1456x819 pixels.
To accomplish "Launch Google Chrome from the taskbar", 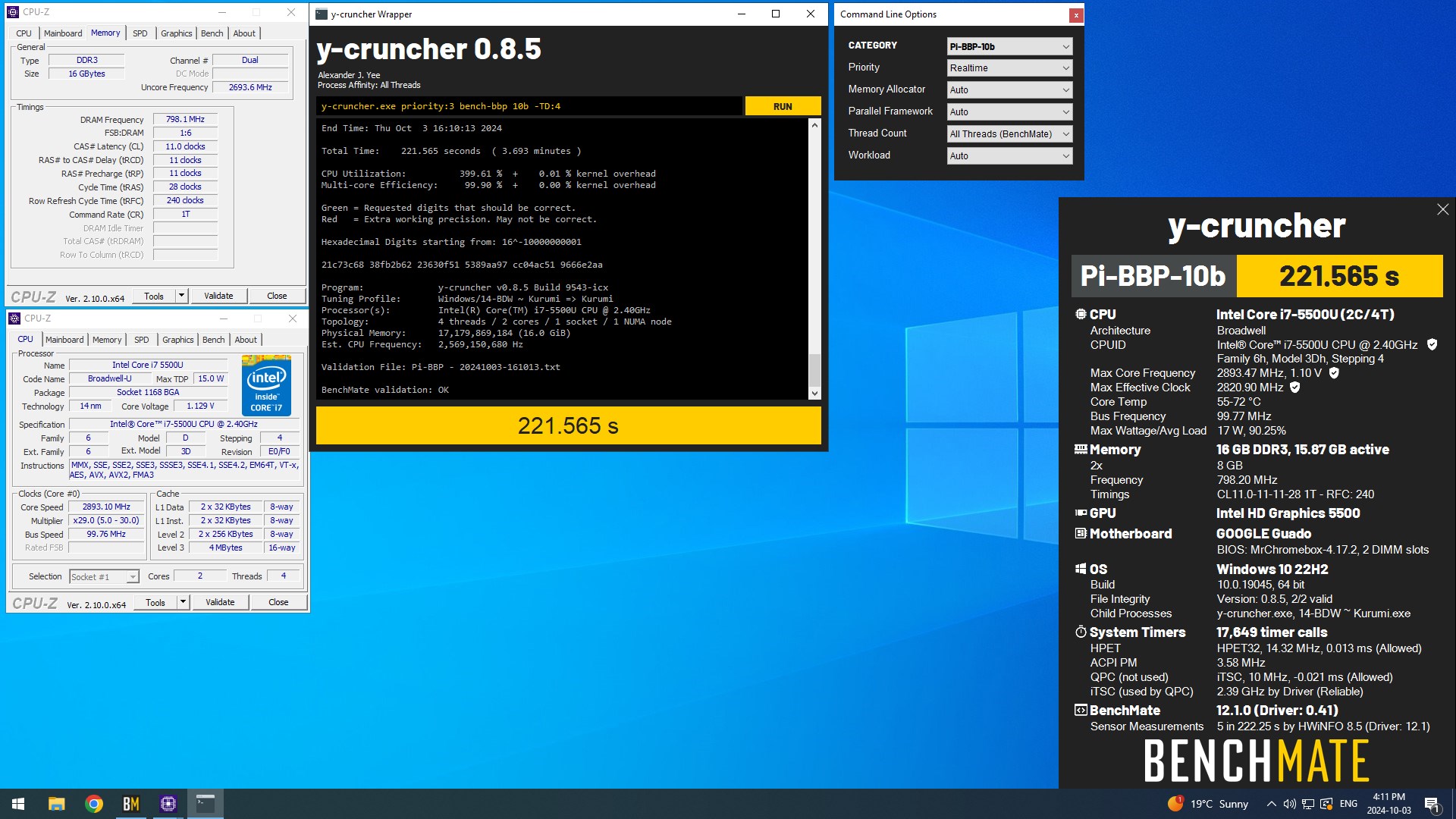I will pos(94,804).
